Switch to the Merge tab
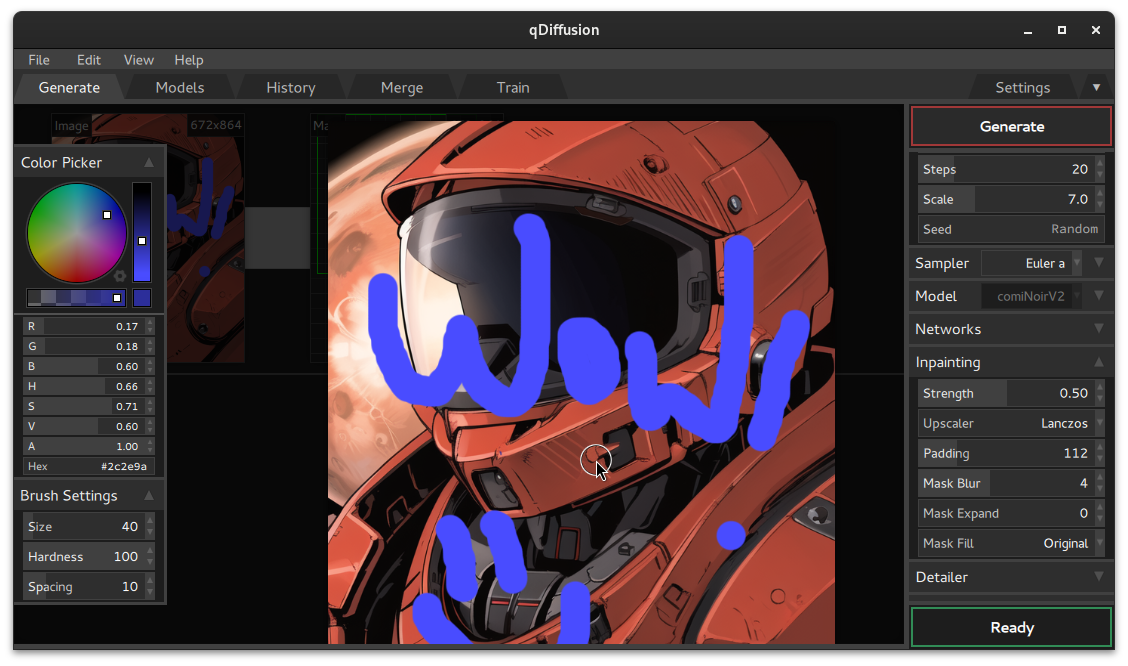 (x=401, y=88)
